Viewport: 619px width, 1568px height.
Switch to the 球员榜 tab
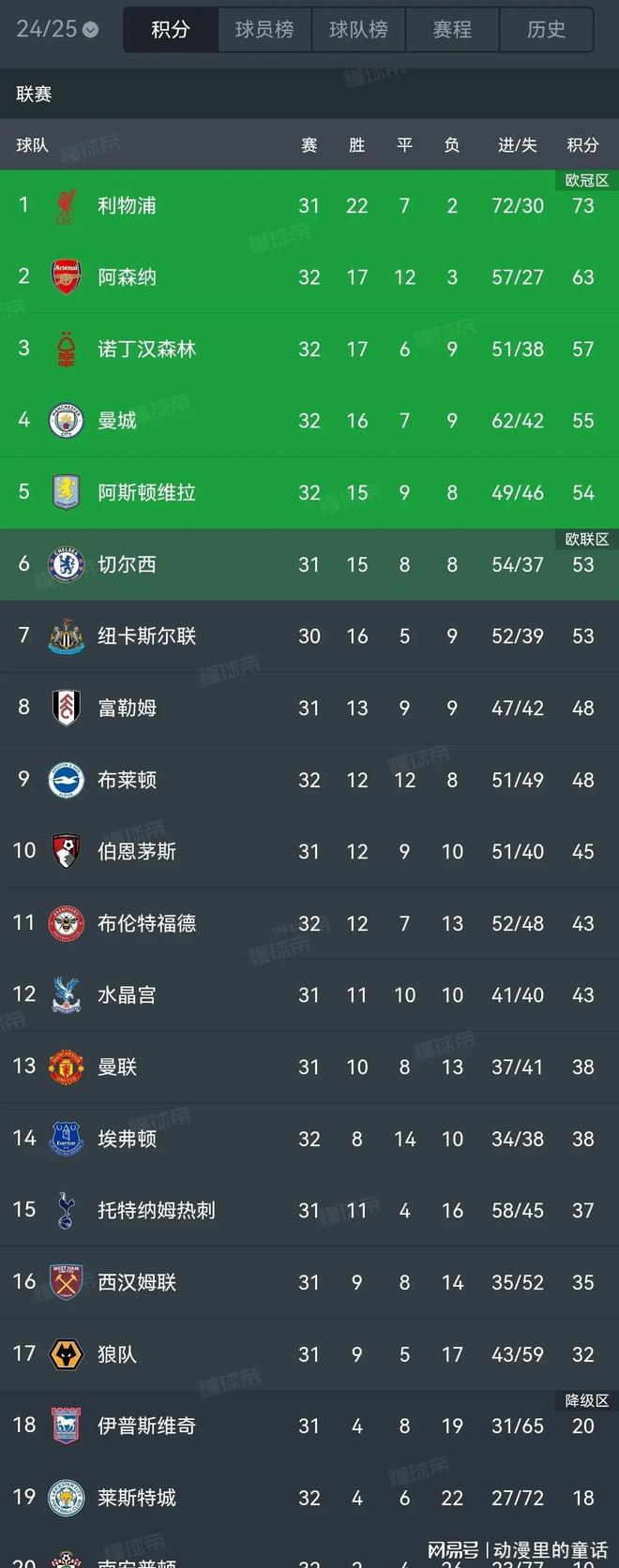point(264,30)
